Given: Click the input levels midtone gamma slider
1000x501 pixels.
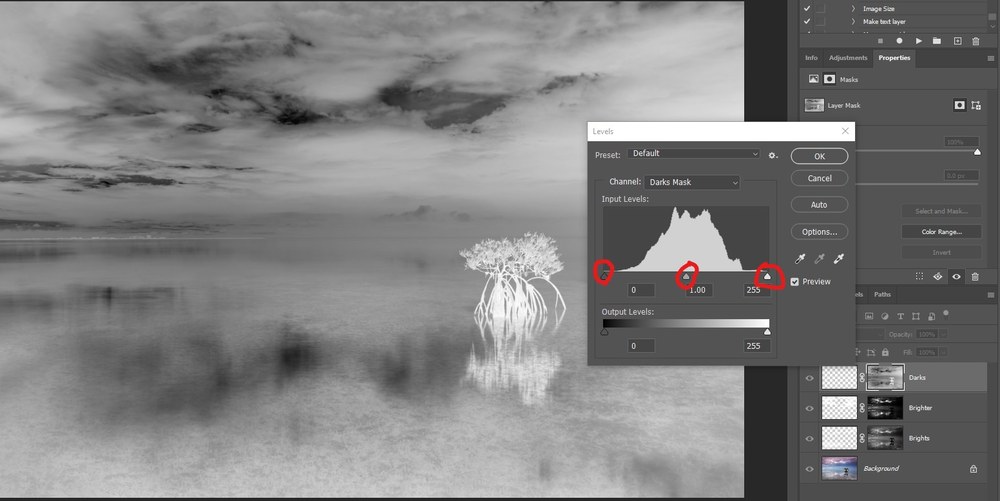Looking at the screenshot, I should click(686, 276).
